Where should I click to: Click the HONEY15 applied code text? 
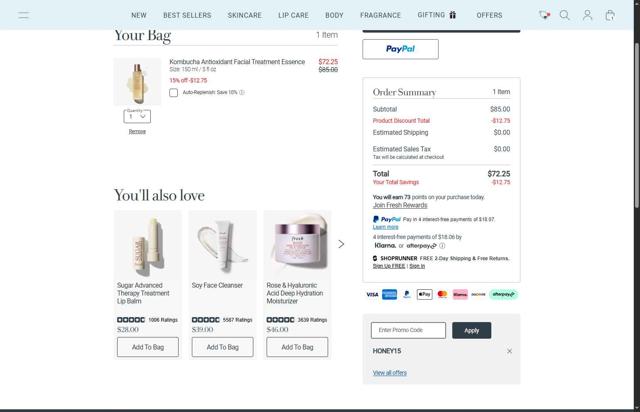point(387,351)
